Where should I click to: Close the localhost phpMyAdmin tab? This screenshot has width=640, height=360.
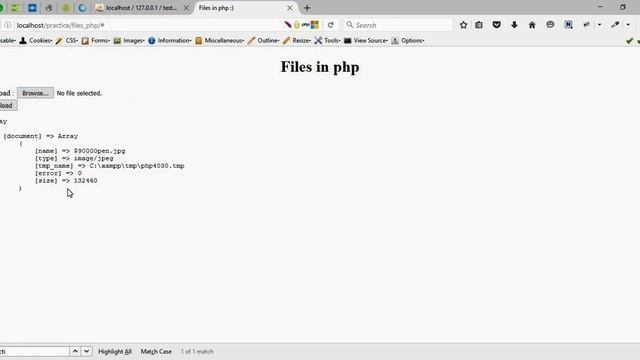click(x=186, y=8)
